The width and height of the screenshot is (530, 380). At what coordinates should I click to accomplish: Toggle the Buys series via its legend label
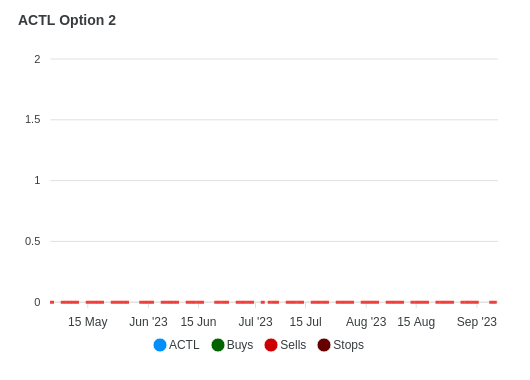coord(240,345)
